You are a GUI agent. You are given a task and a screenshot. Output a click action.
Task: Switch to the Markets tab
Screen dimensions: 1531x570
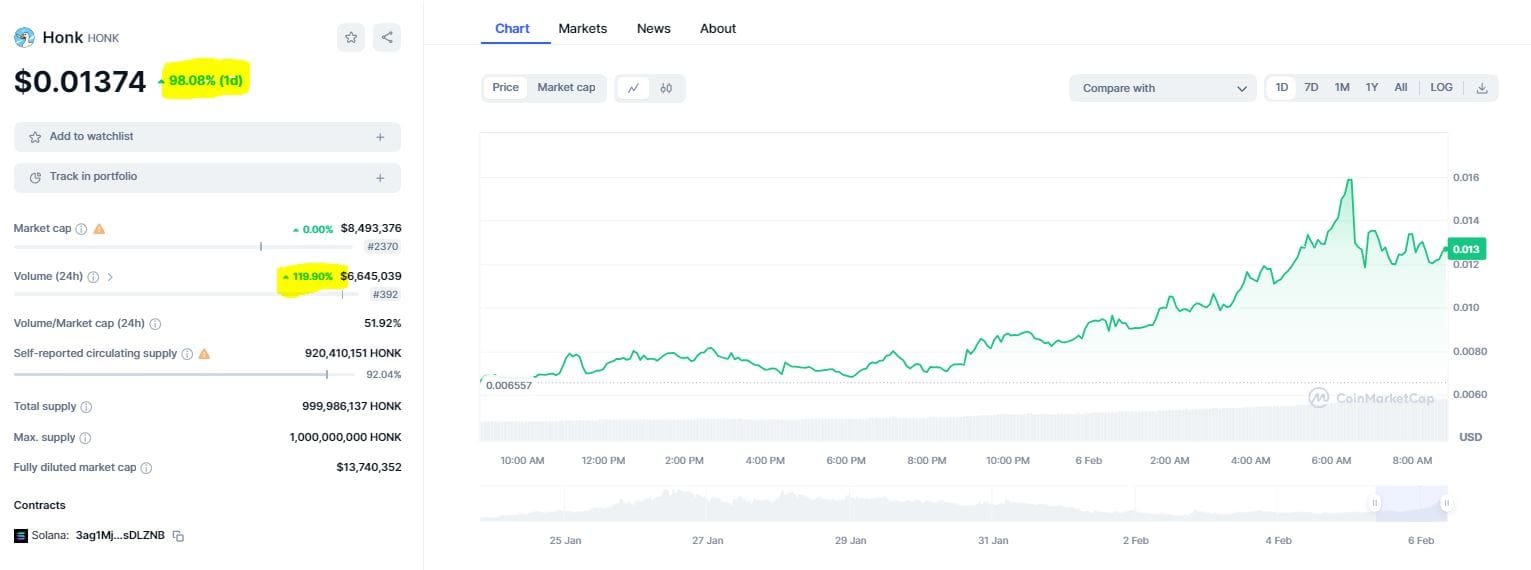[582, 29]
